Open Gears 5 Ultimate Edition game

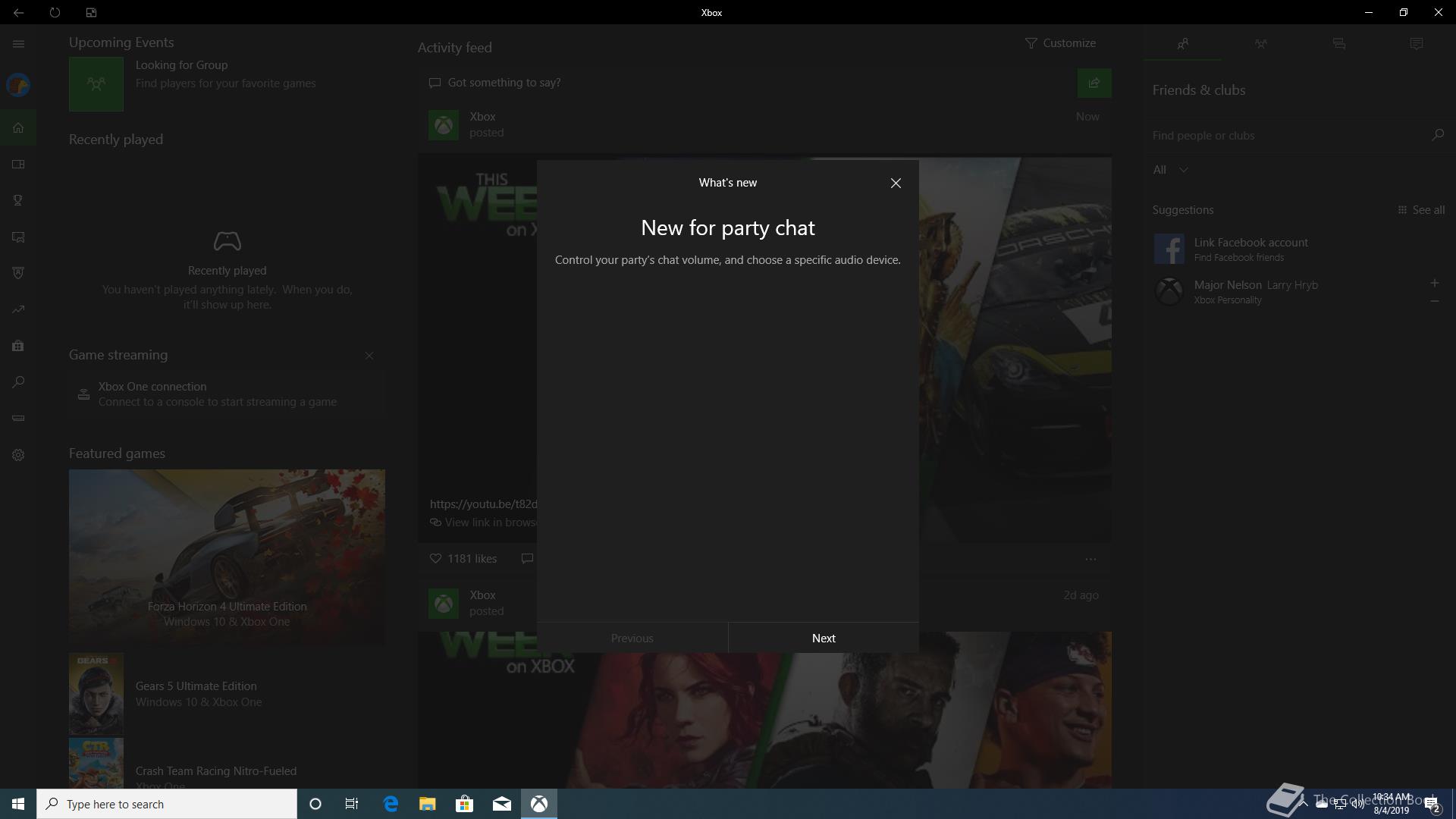[227, 694]
